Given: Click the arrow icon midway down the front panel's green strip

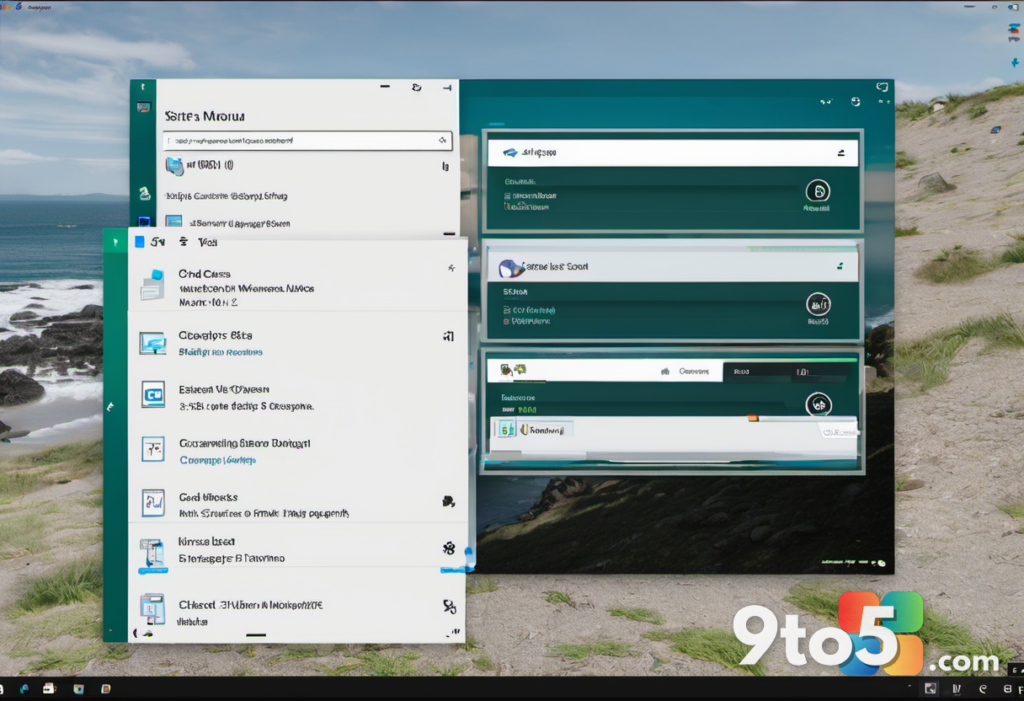Looking at the screenshot, I should coord(110,406).
